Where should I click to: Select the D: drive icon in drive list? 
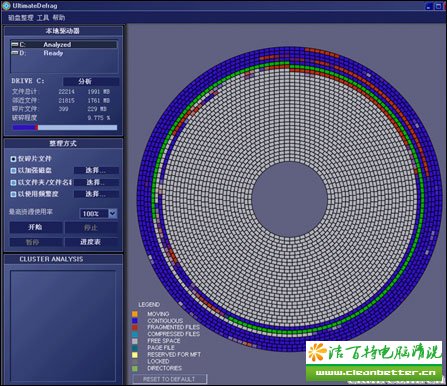(x=15, y=53)
